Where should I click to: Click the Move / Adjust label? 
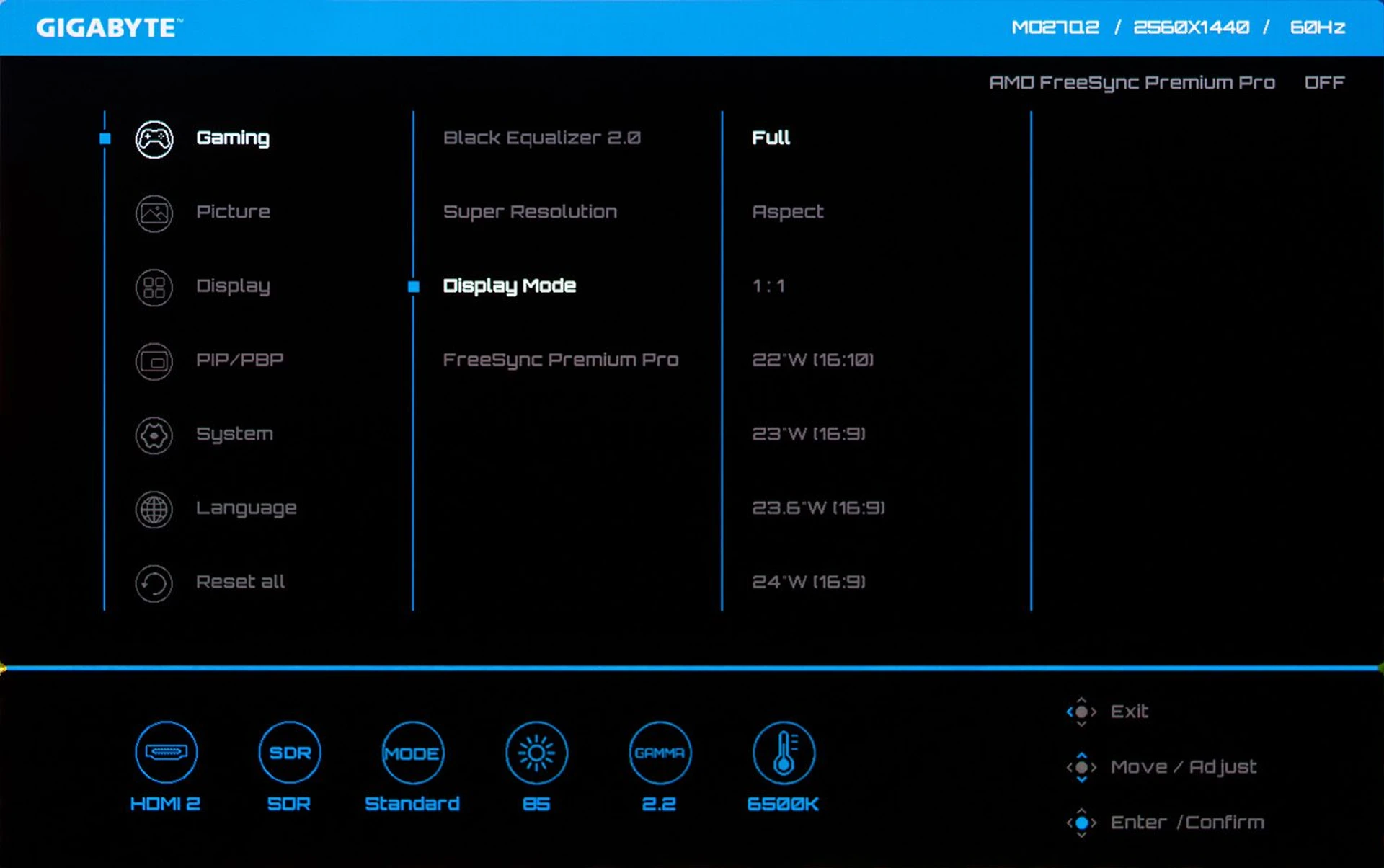click(1184, 767)
